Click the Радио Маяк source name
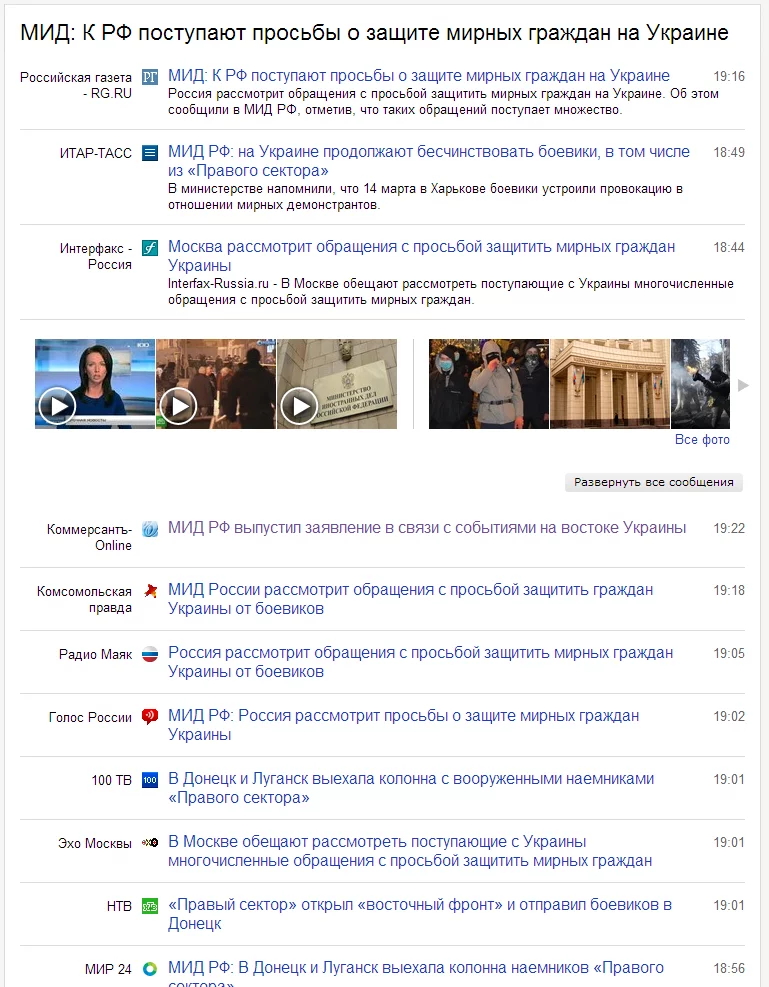 96,655
